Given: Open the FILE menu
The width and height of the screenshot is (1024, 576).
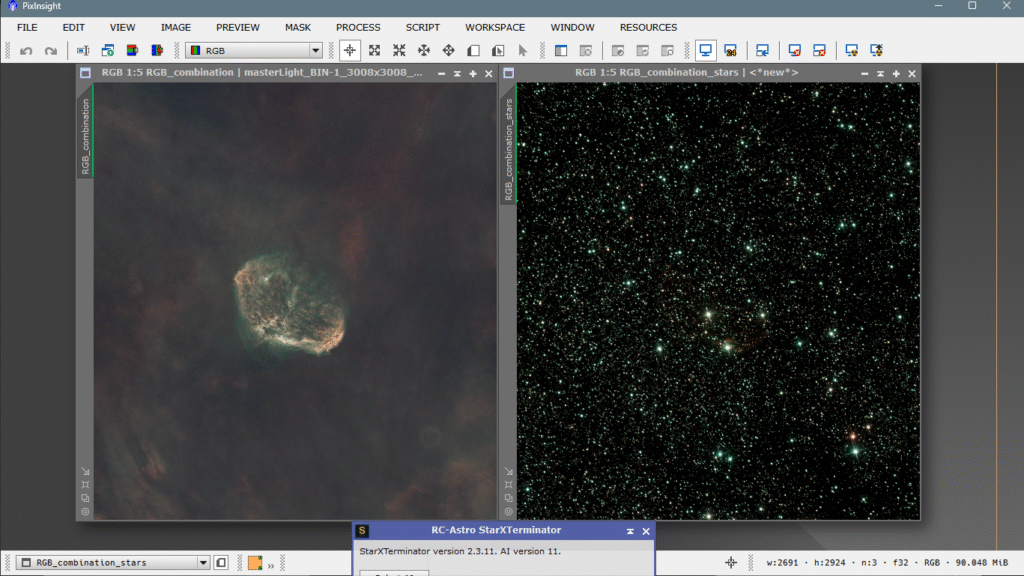Looking at the screenshot, I should pyautogui.click(x=27, y=27).
